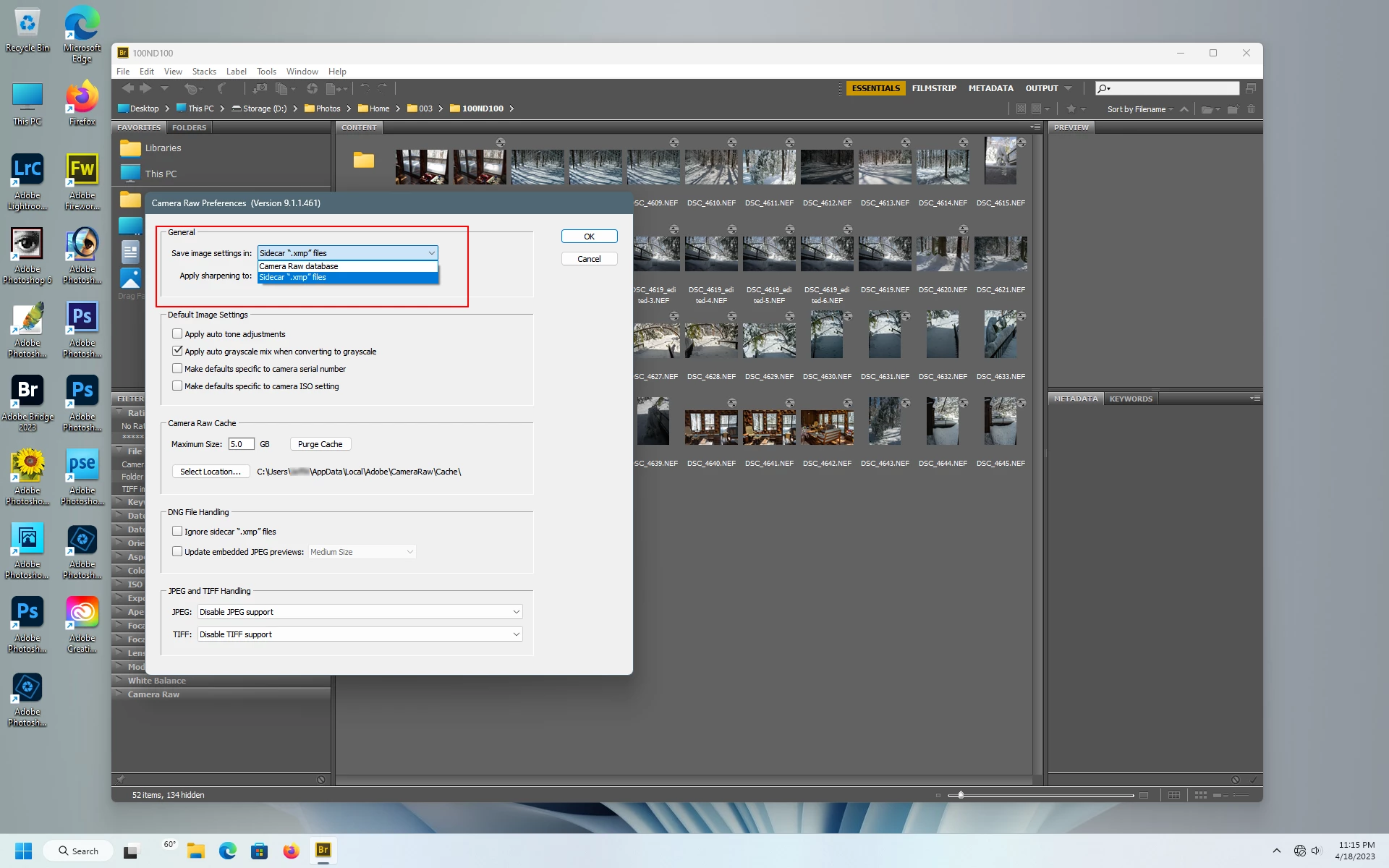Click the trash delete item icon
This screenshot has width=1389, height=868.
1252,109
